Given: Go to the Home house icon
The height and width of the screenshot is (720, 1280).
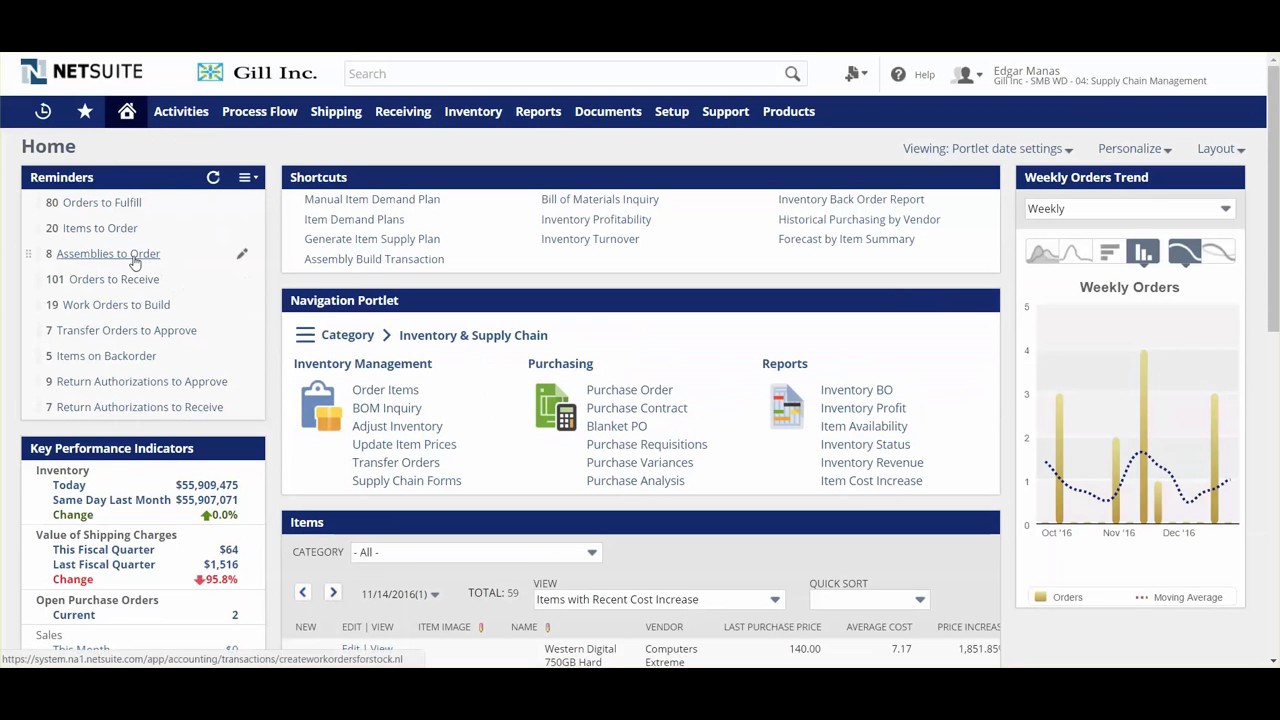Looking at the screenshot, I should coord(127,111).
